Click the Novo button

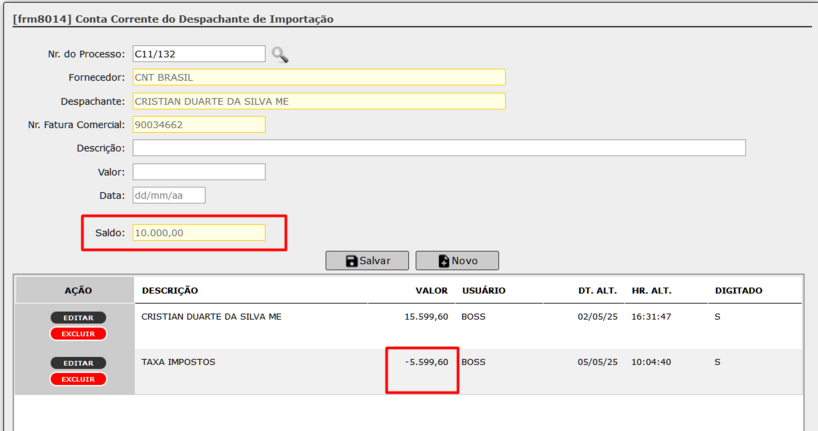(457, 260)
